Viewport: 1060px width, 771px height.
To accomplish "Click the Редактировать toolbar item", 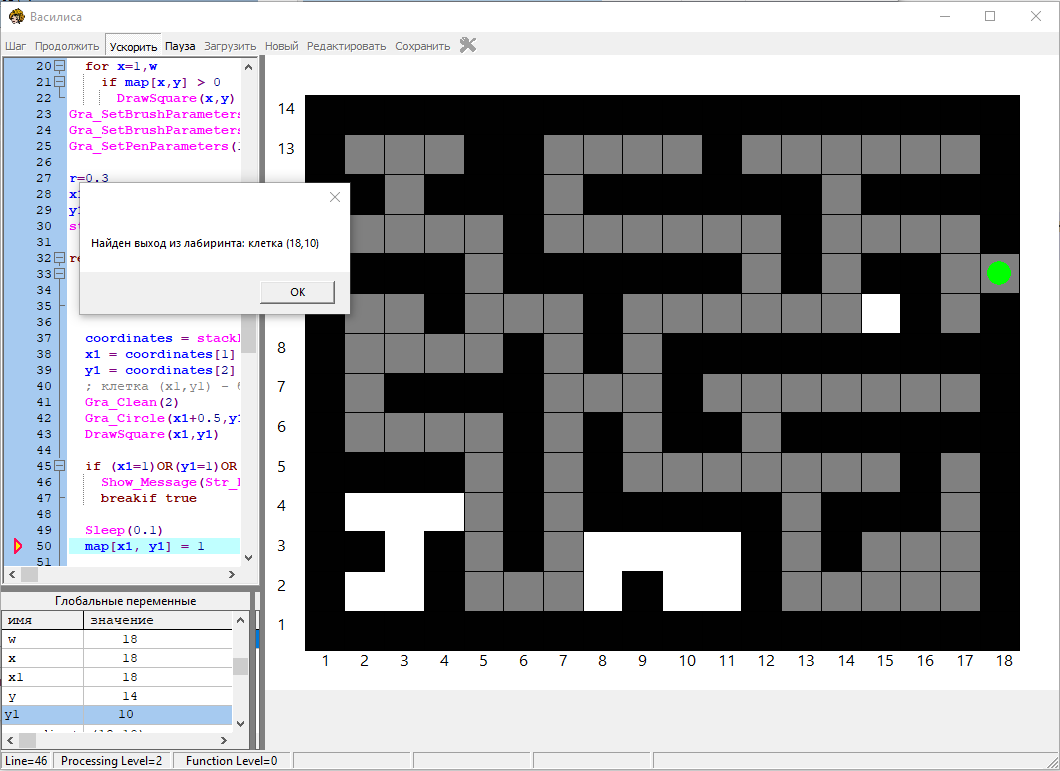I will click(346, 46).
